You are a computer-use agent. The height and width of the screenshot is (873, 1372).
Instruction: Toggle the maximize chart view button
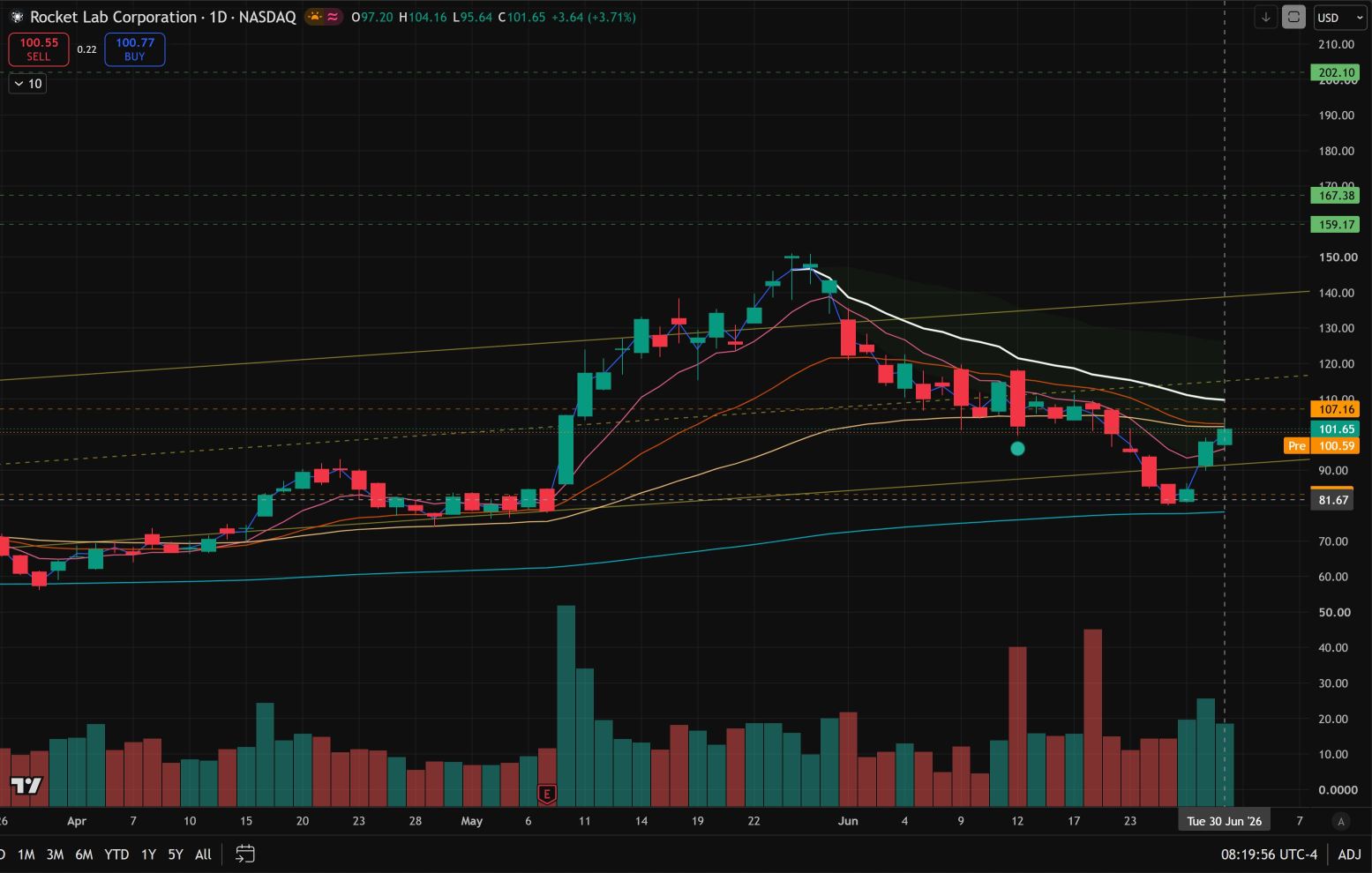pyautogui.click(x=1293, y=17)
